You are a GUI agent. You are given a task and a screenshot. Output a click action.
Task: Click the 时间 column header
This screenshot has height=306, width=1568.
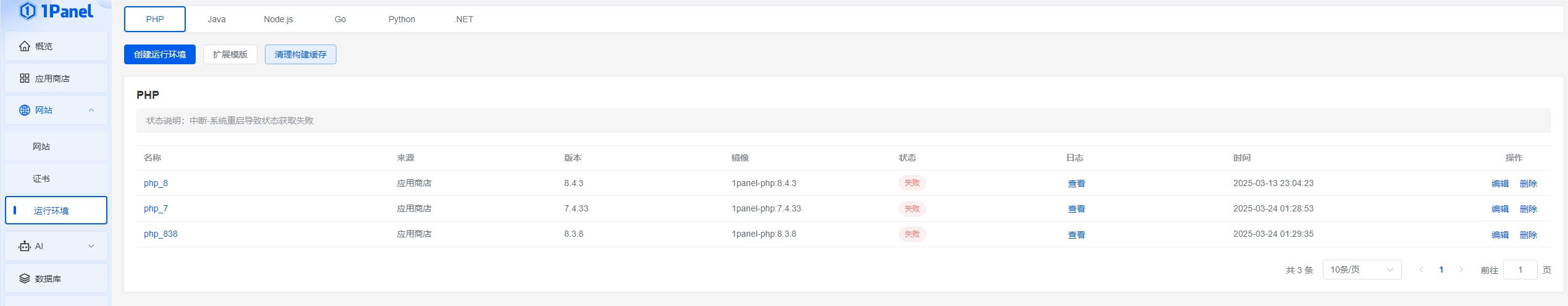point(1242,158)
